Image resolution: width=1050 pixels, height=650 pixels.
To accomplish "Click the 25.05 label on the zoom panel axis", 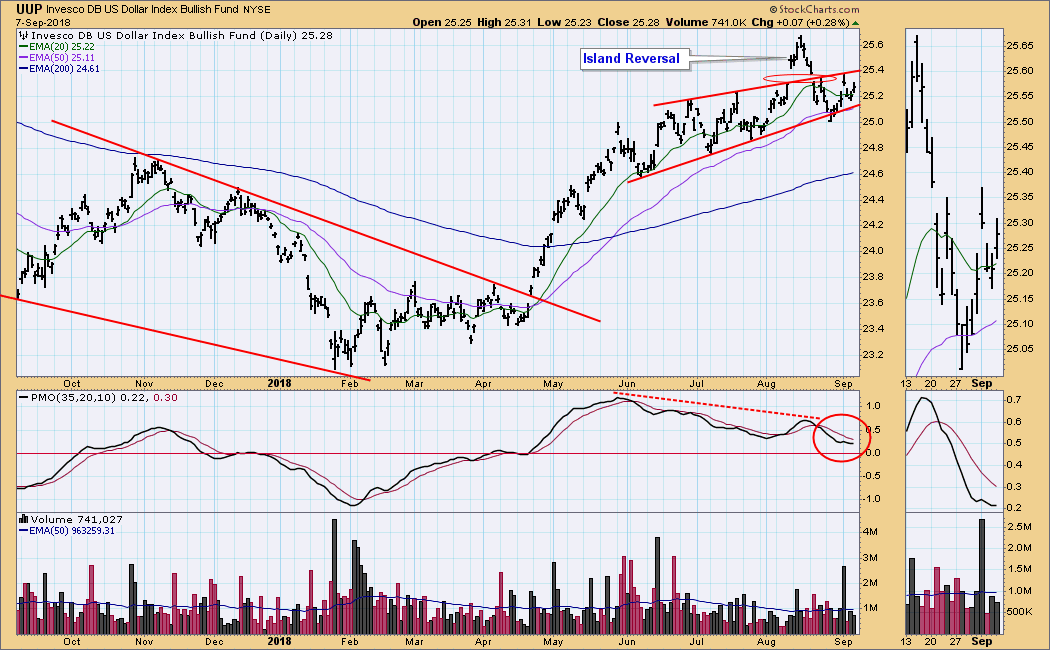I will pos(1020,349).
